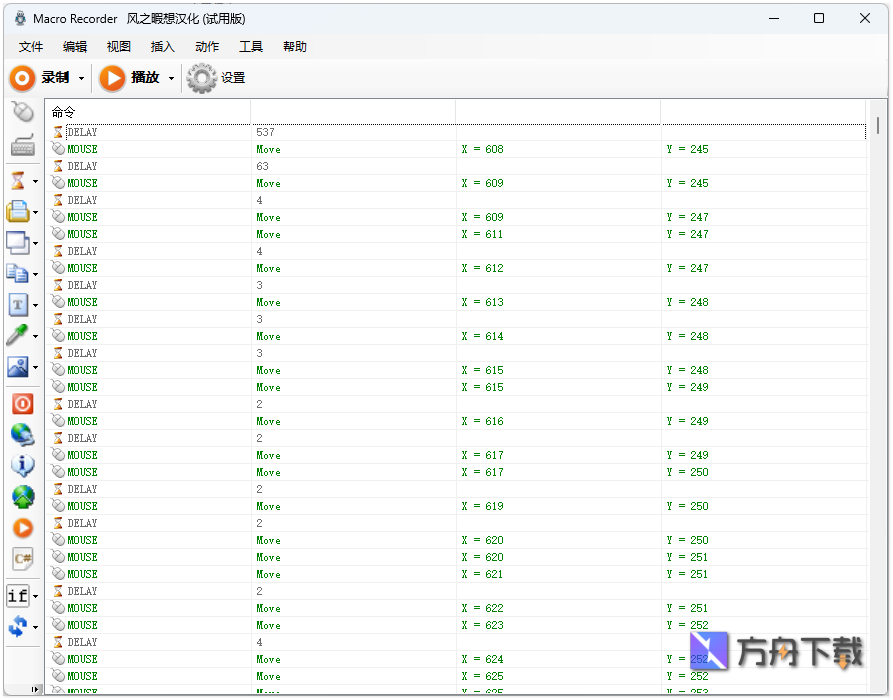Select the image recognition command icon
The width and height of the screenshot is (893, 700).
(20, 367)
